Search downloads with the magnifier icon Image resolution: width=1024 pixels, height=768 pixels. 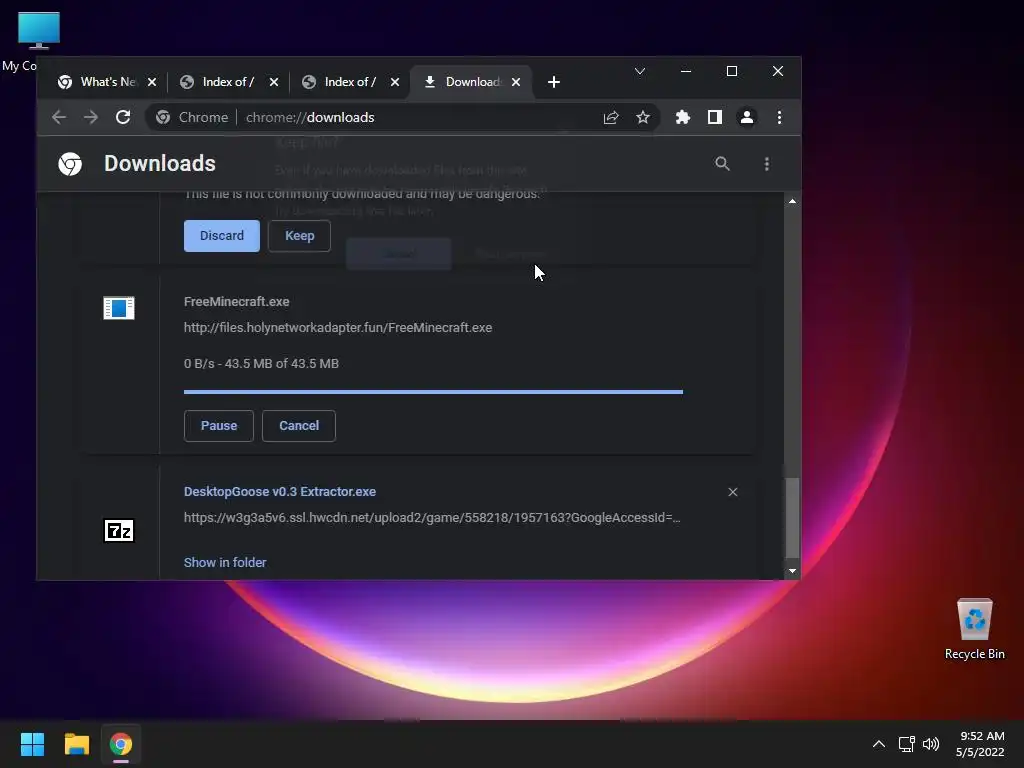[x=722, y=163]
